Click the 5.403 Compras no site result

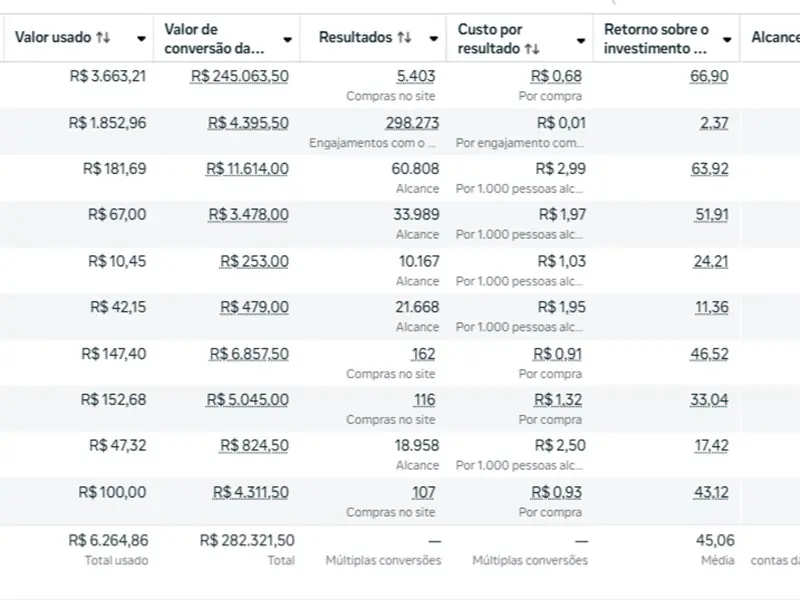tap(416, 77)
